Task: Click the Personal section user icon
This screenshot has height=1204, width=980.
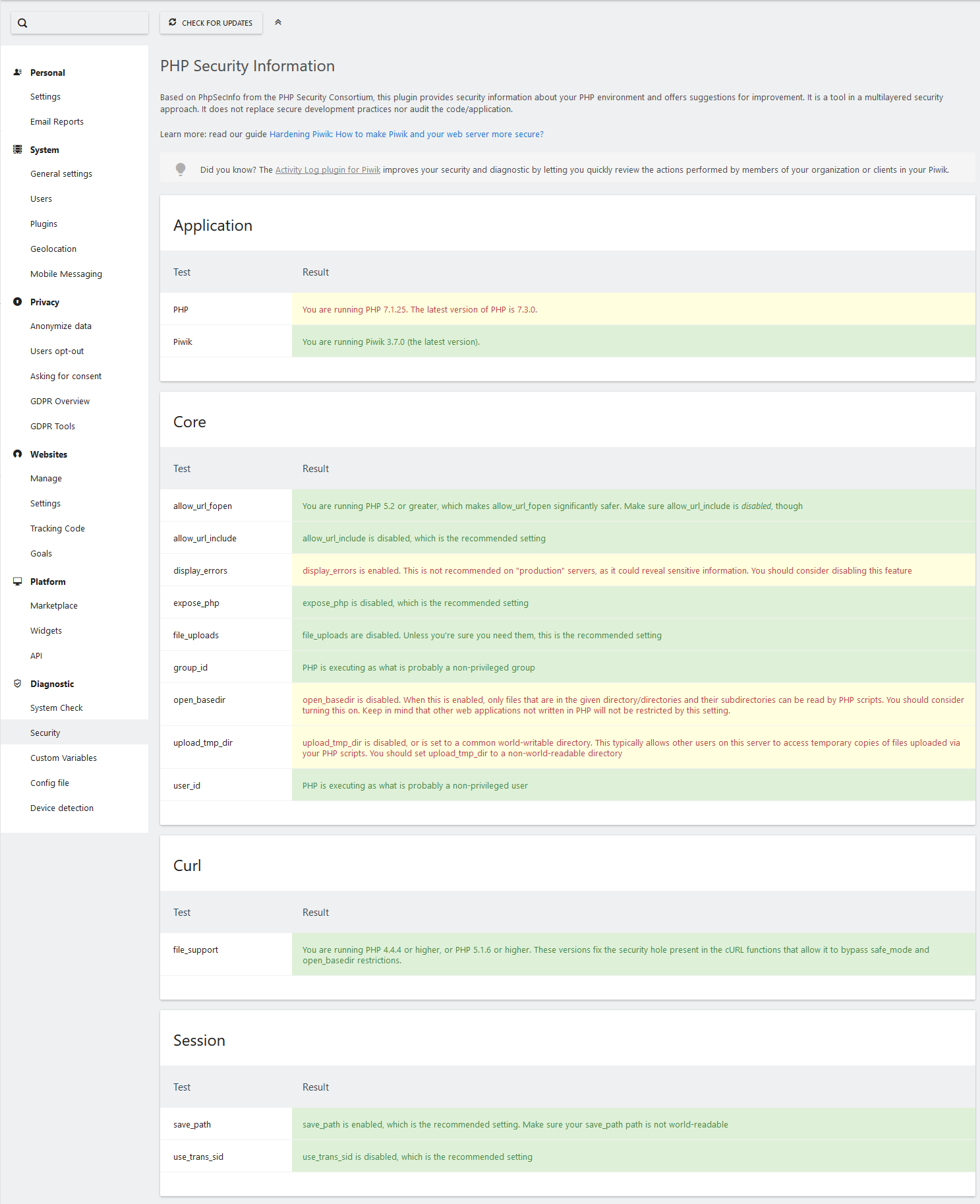Action: pos(18,73)
